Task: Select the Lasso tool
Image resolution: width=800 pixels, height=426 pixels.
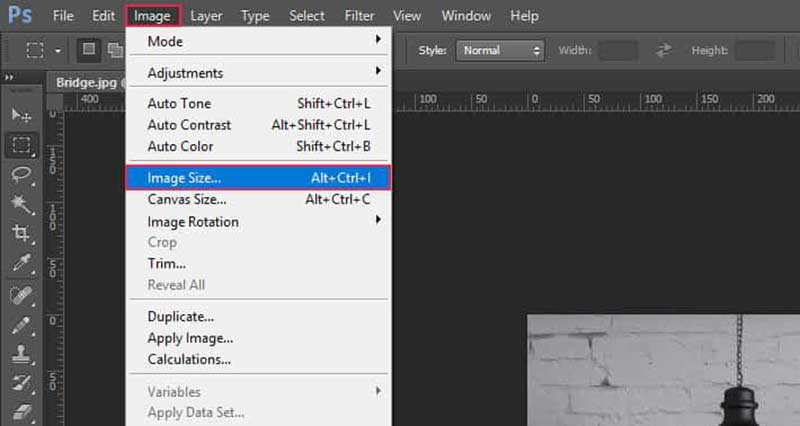Action: (21, 174)
